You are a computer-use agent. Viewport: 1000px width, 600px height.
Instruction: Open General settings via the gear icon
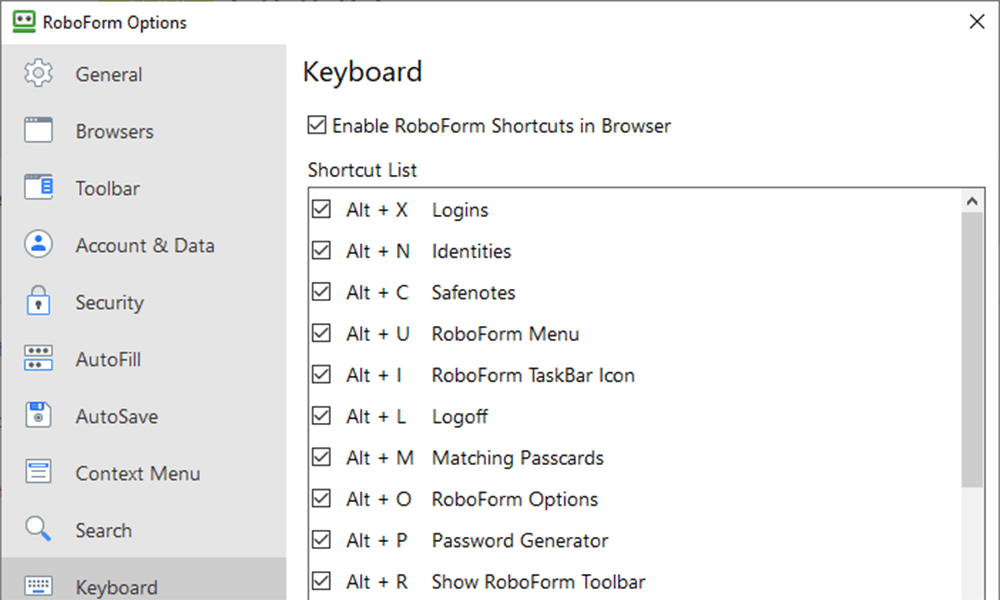click(x=38, y=73)
